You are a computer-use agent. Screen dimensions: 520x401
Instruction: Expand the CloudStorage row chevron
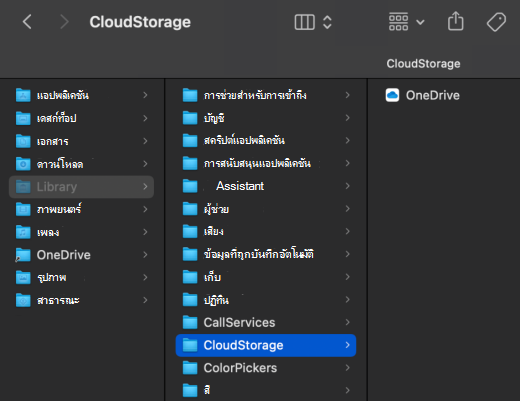pyautogui.click(x=348, y=345)
